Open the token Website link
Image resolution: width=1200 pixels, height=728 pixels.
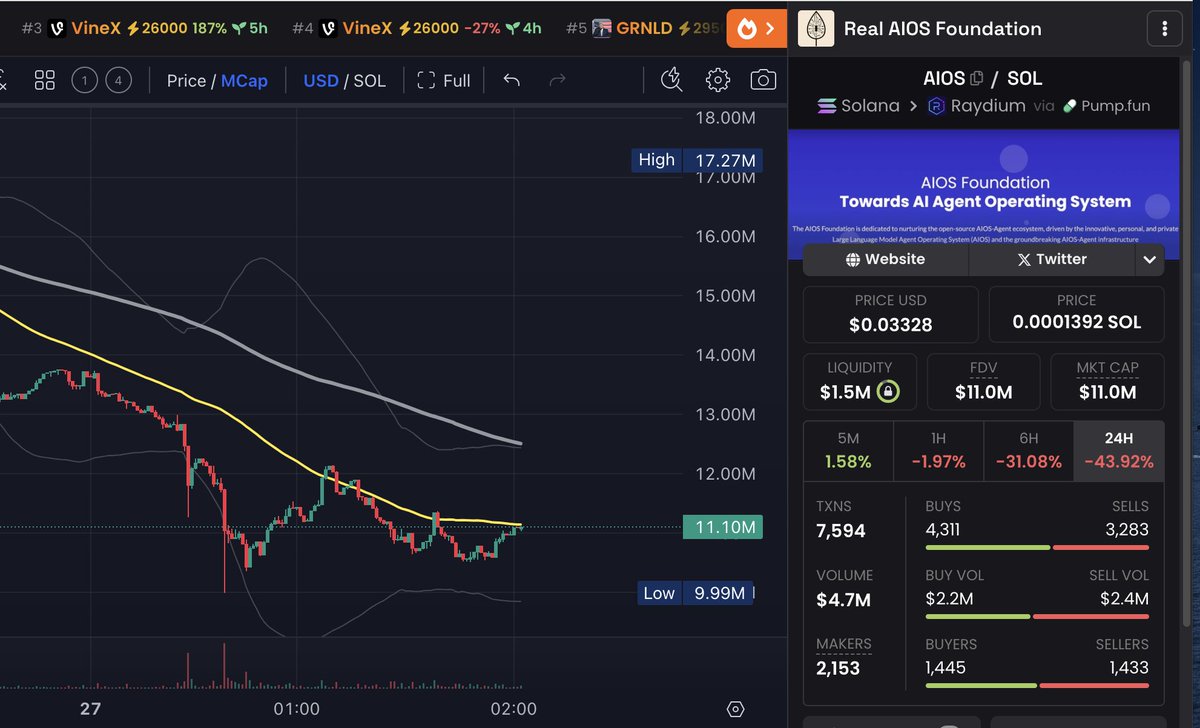(x=886, y=259)
